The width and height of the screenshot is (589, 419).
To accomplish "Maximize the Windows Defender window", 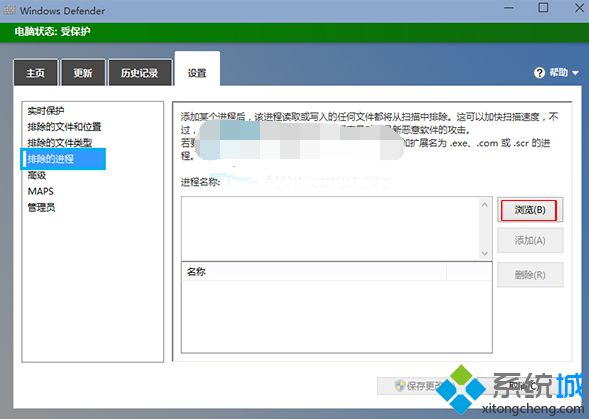I will pos(543,8).
